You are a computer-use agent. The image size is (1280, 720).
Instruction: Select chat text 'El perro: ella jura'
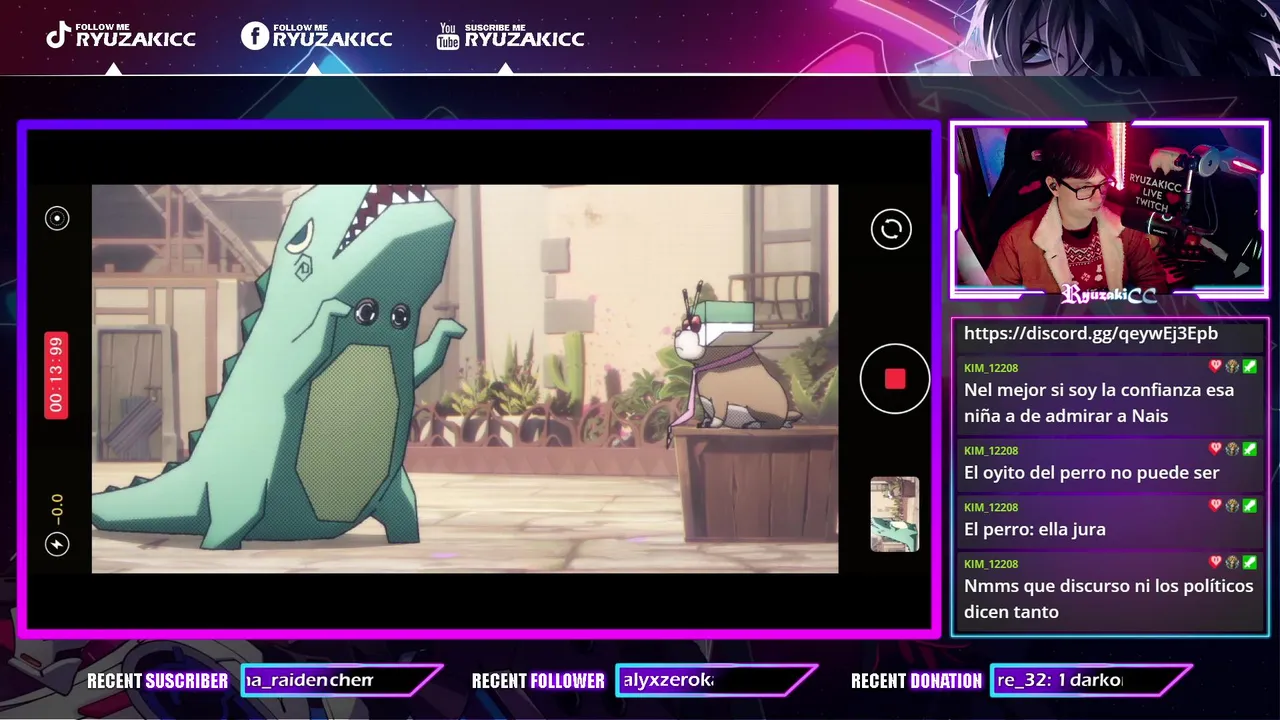pos(1035,529)
